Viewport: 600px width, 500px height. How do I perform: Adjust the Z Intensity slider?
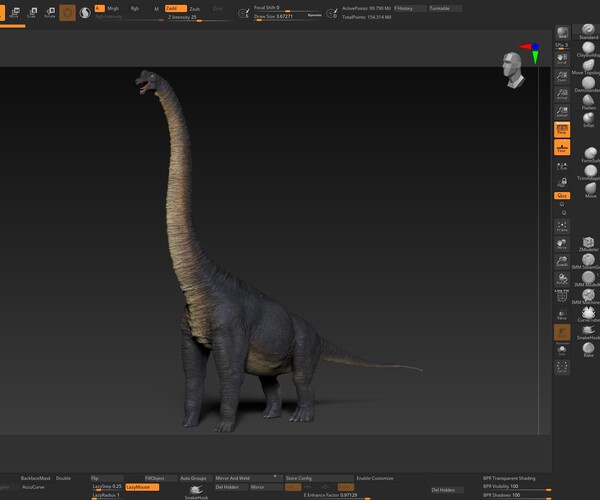tap(199, 18)
